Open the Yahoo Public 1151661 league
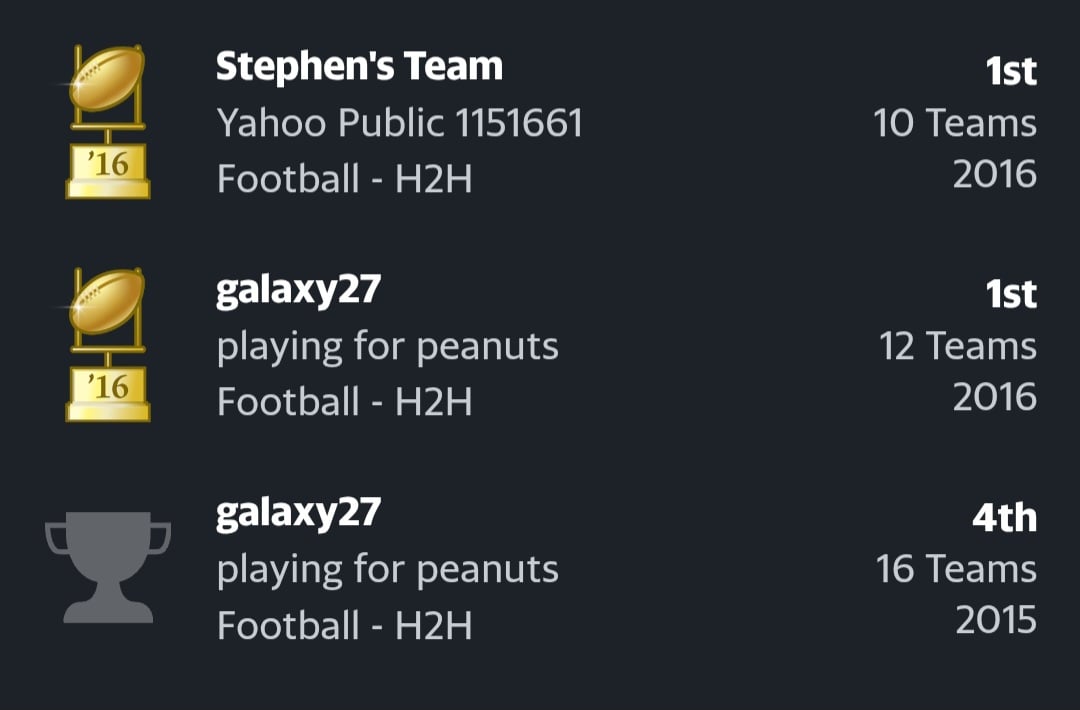This screenshot has width=1080, height=710. 399,123
